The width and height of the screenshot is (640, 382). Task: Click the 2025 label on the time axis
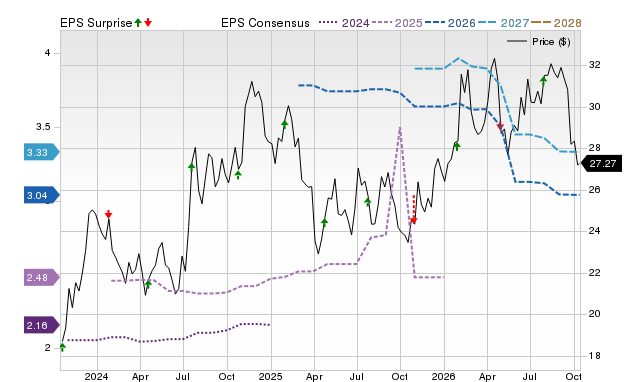pos(270,376)
